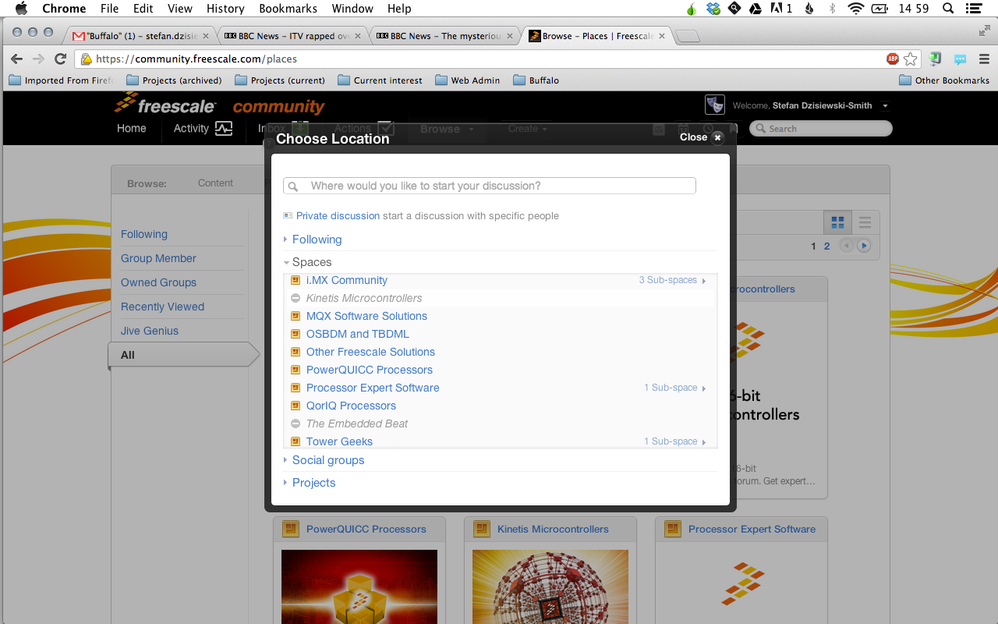Select MQX Software Solutions space
The width and height of the screenshot is (998, 624).
(366, 316)
